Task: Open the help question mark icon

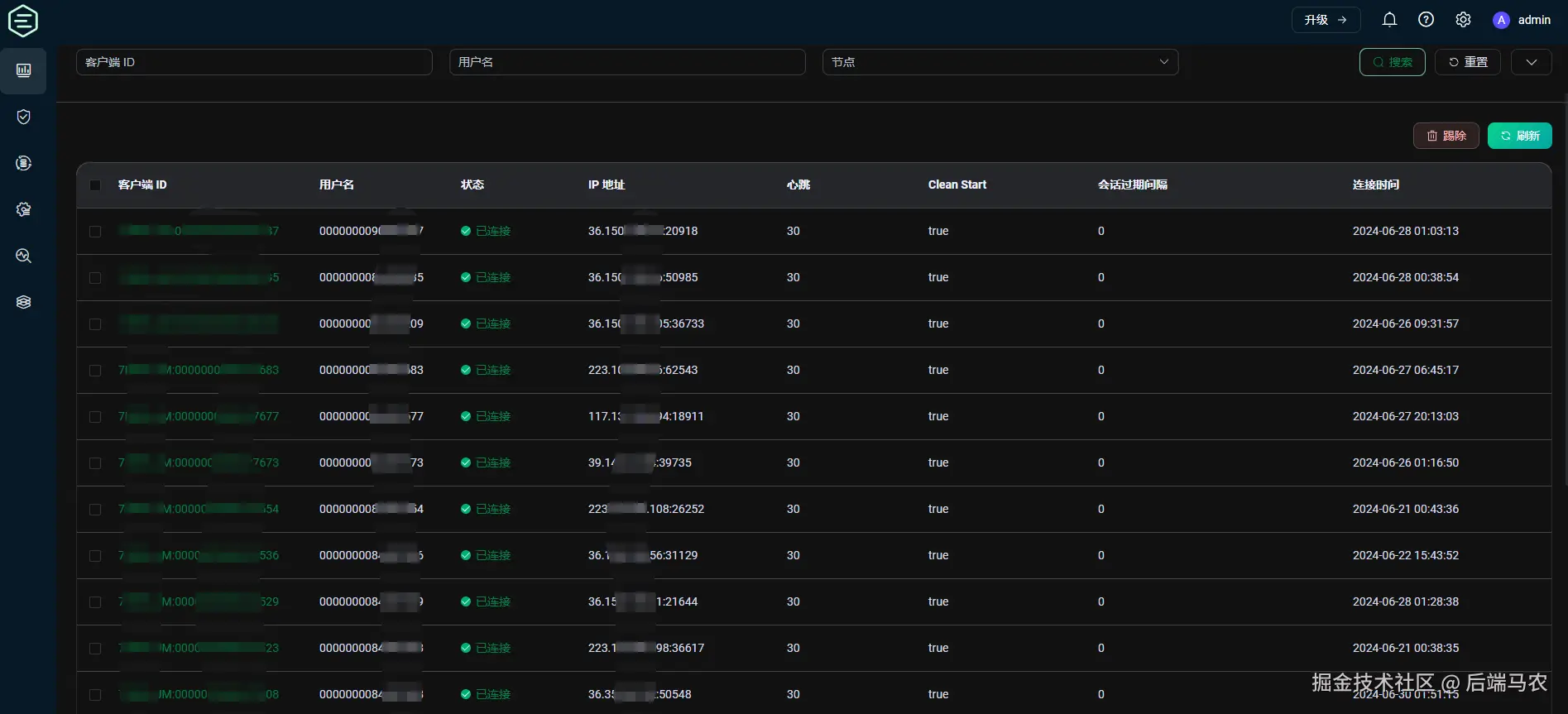Action: click(x=1426, y=20)
